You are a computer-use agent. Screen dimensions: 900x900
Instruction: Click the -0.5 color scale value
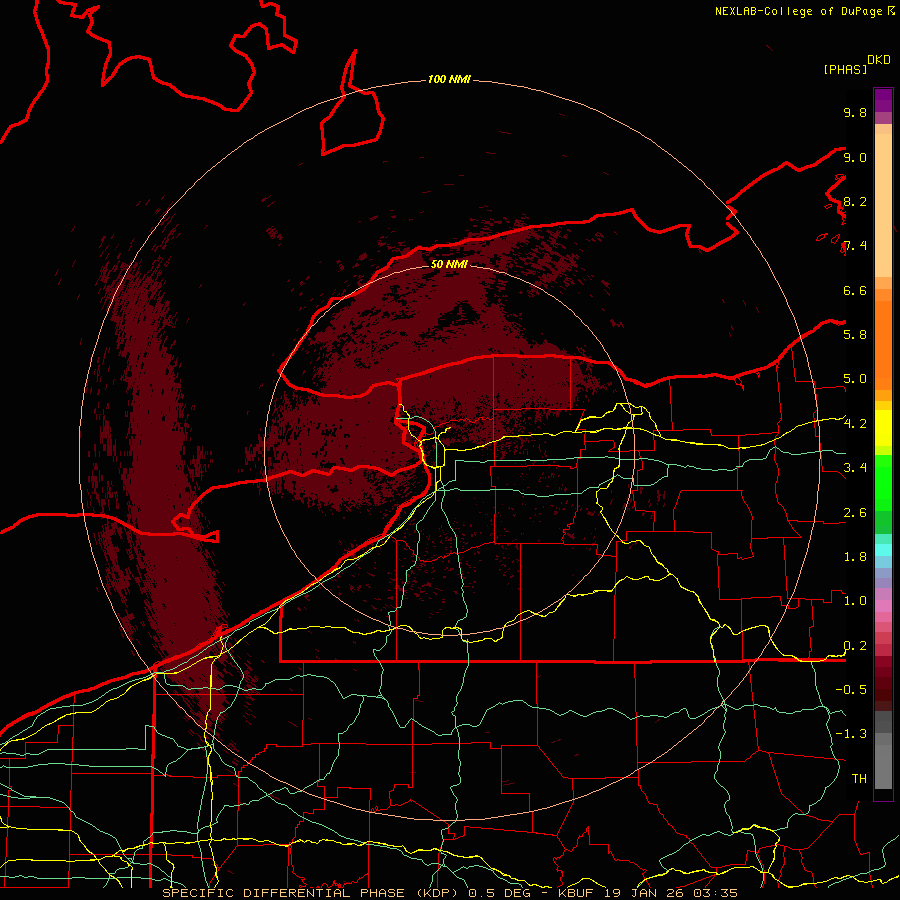851,689
